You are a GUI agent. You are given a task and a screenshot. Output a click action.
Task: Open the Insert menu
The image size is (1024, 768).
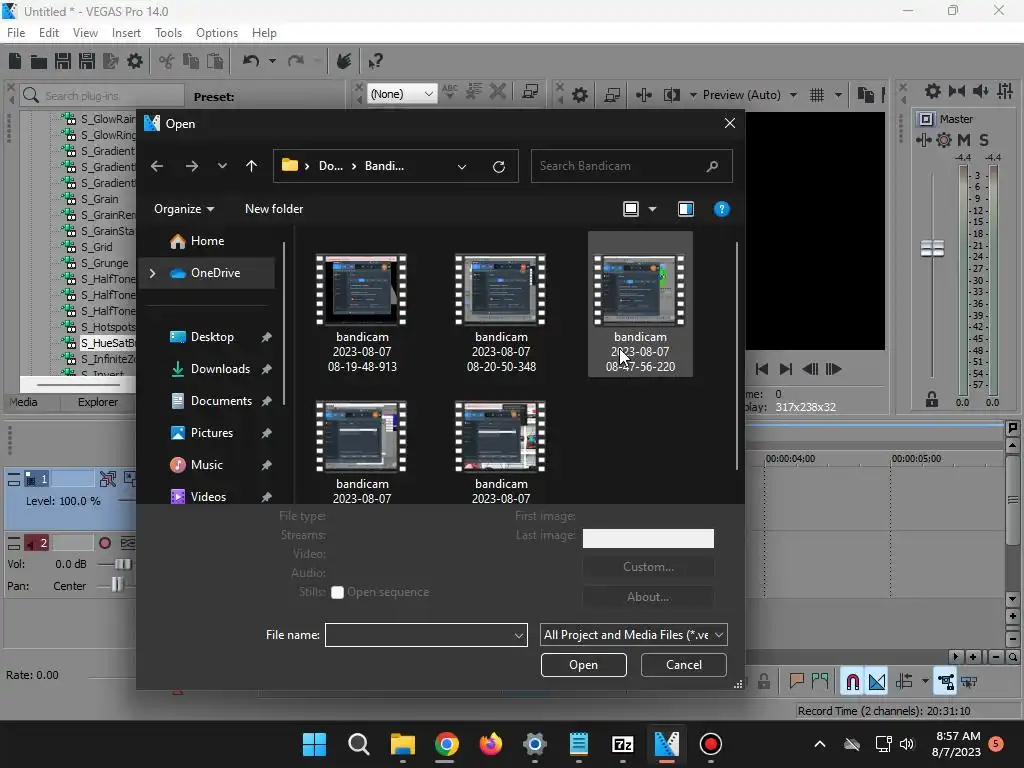tap(126, 33)
